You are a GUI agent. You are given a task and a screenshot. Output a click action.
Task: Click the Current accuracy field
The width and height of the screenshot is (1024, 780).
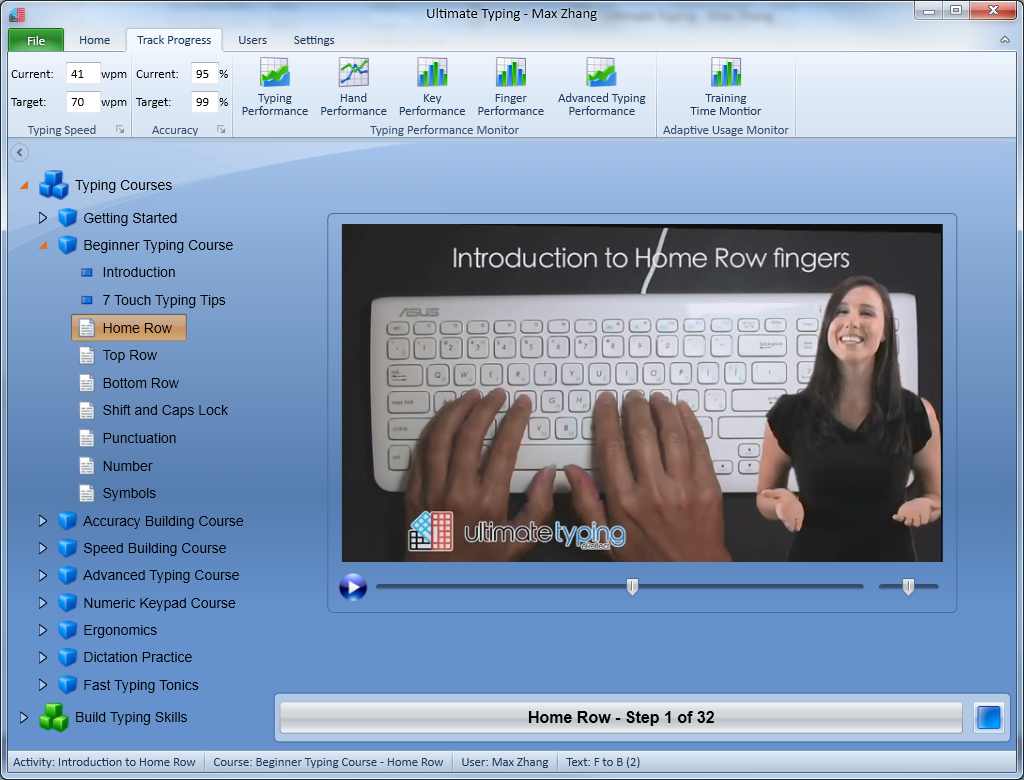204,74
